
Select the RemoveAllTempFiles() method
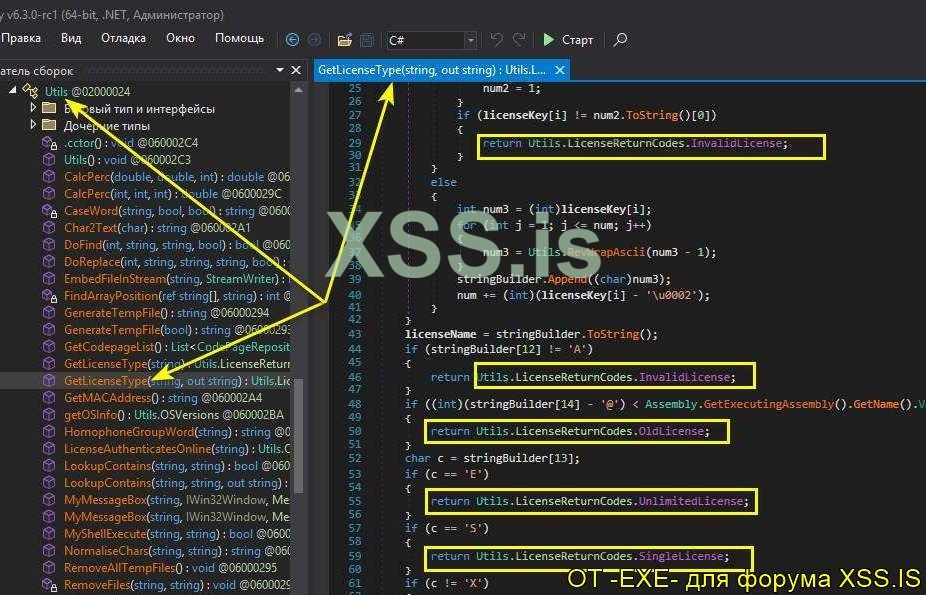(x=170, y=568)
